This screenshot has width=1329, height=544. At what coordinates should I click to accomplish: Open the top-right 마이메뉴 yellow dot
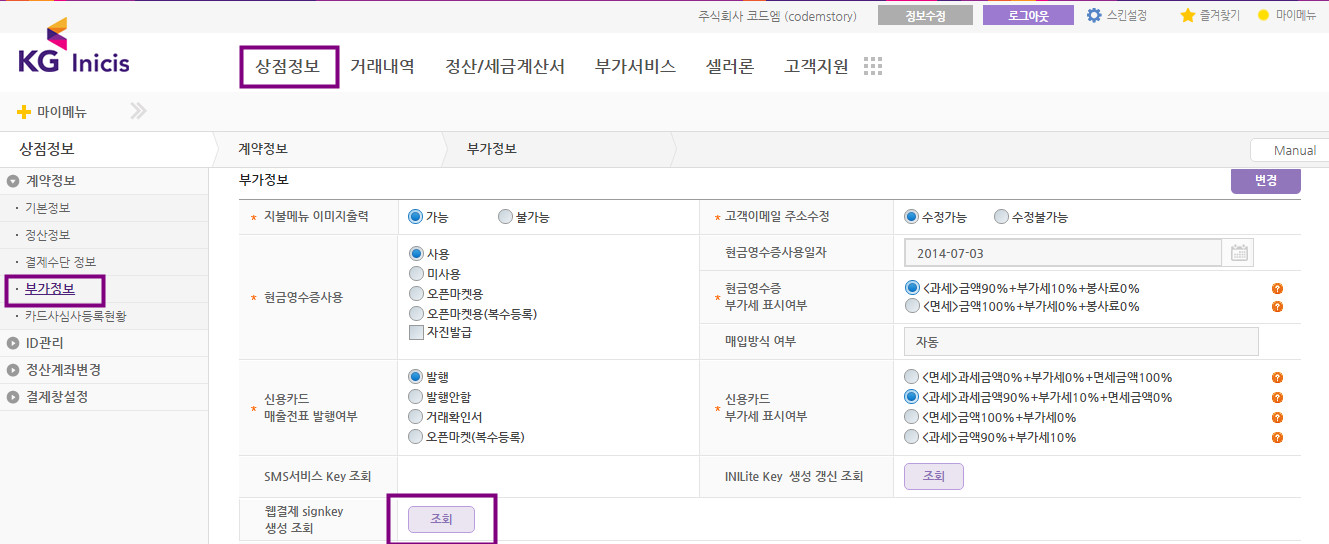1263,15
